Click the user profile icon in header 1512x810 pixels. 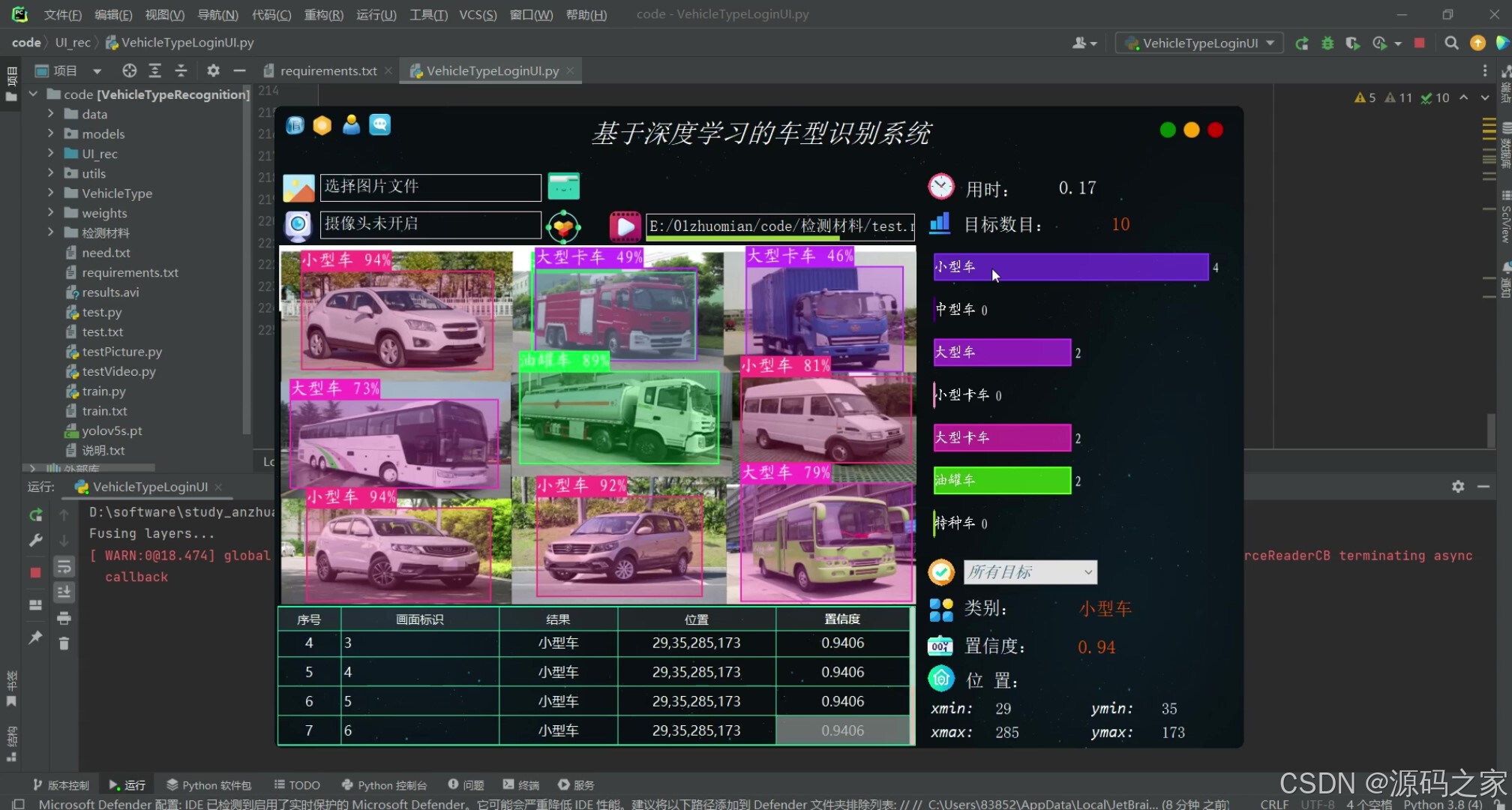[351, 125]
